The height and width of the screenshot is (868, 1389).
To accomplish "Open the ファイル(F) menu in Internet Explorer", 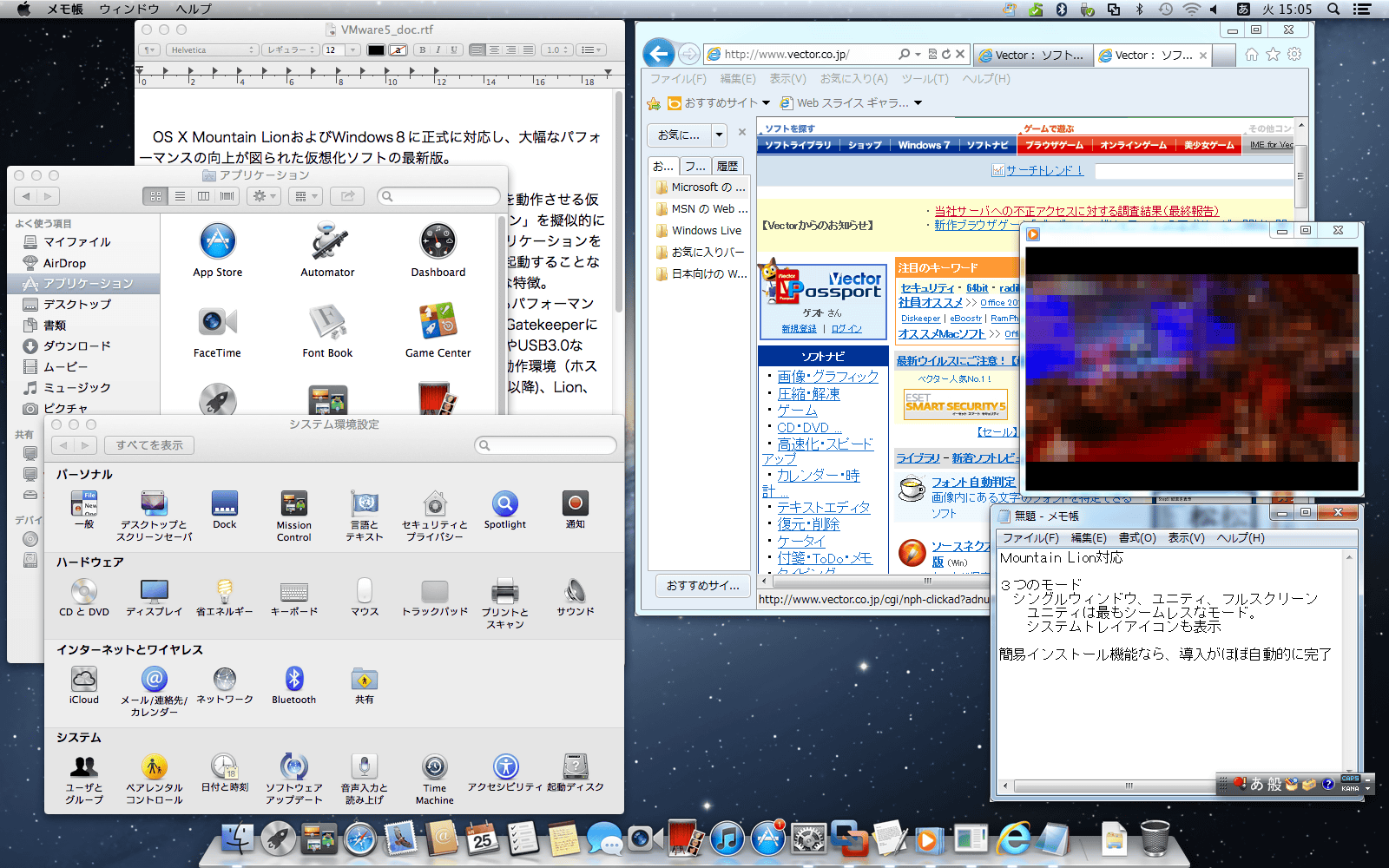I will point(678,78).
